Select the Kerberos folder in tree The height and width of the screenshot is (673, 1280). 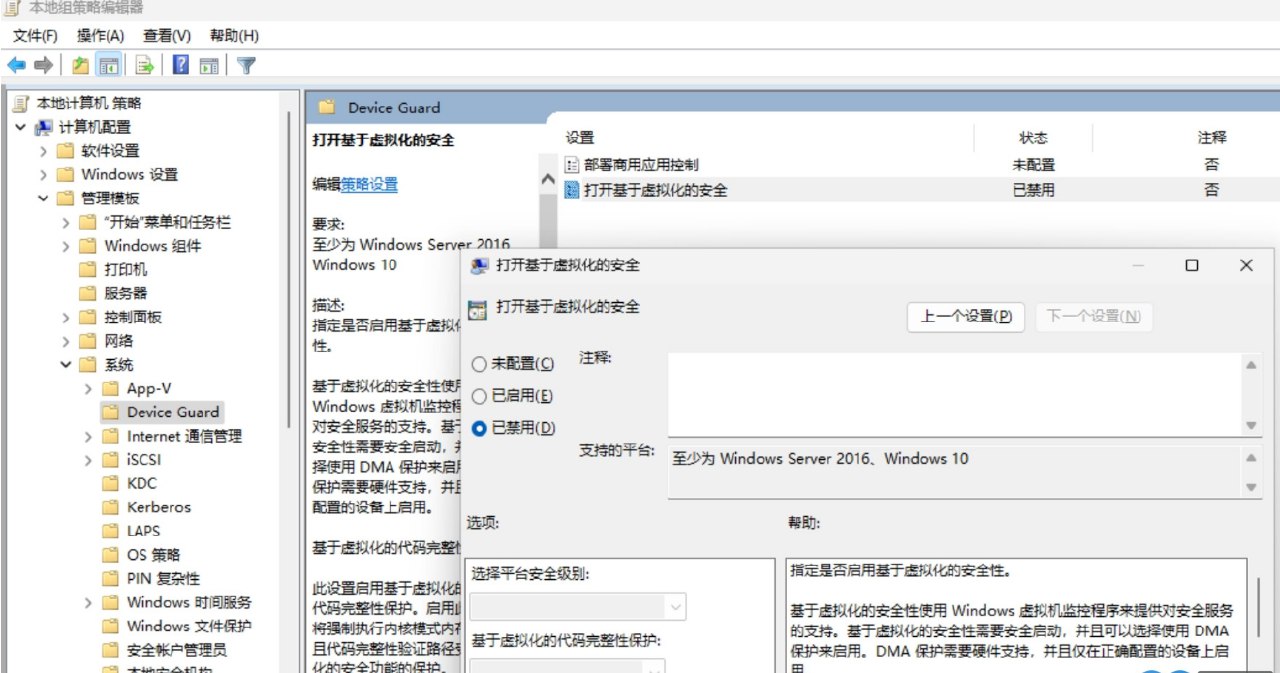point(158,507)
